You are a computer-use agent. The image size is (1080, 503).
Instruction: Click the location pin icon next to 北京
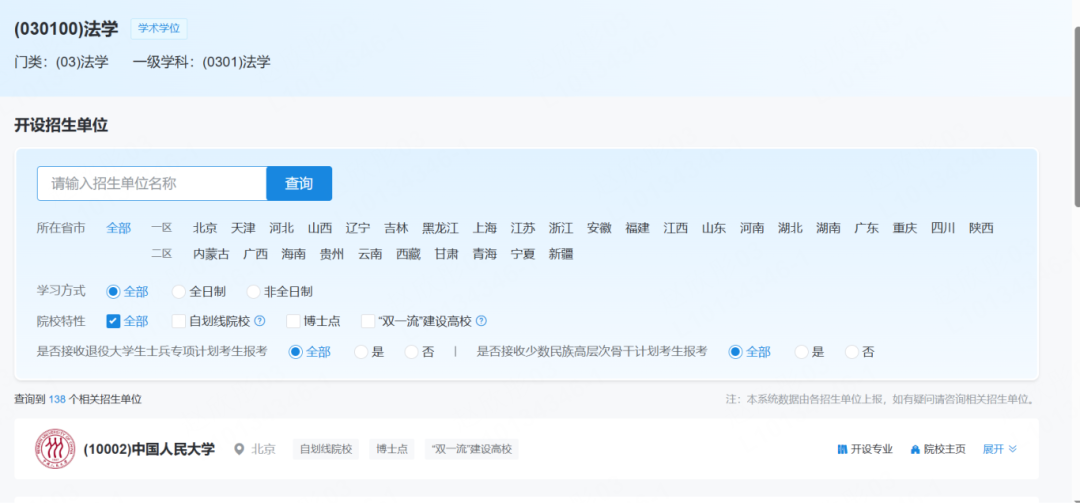point(239,449)
